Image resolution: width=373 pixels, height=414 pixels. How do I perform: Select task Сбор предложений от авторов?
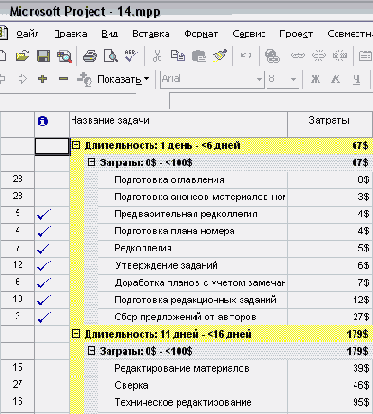[185, 317]
